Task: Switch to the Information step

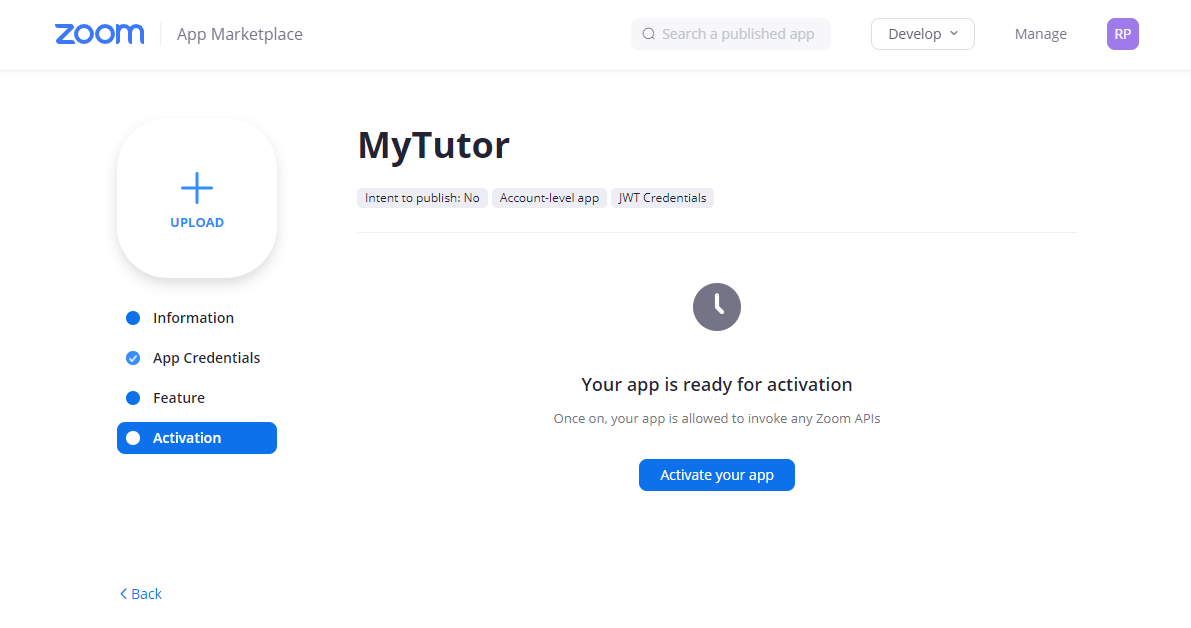Action: (193, 318)
